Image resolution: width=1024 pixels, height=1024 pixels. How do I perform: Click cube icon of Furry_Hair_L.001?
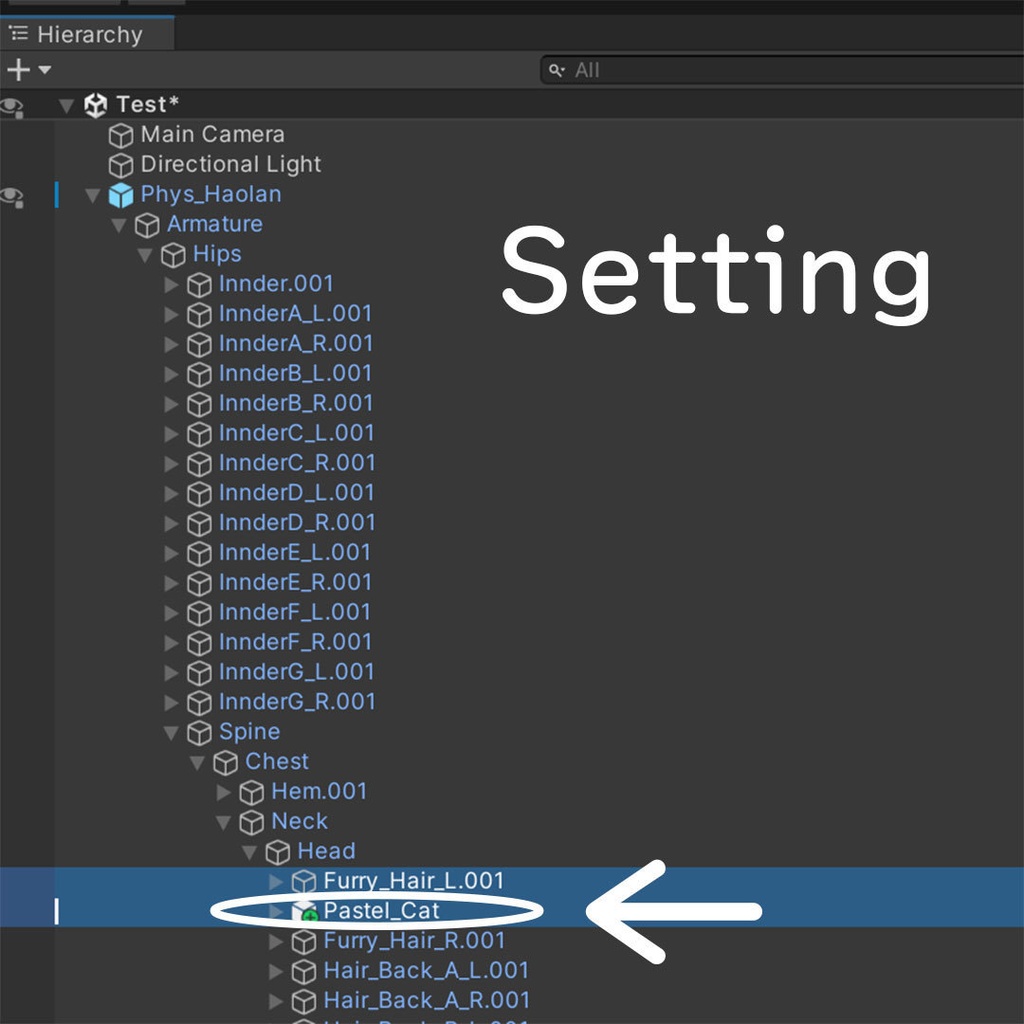click(x=304, y=882)
